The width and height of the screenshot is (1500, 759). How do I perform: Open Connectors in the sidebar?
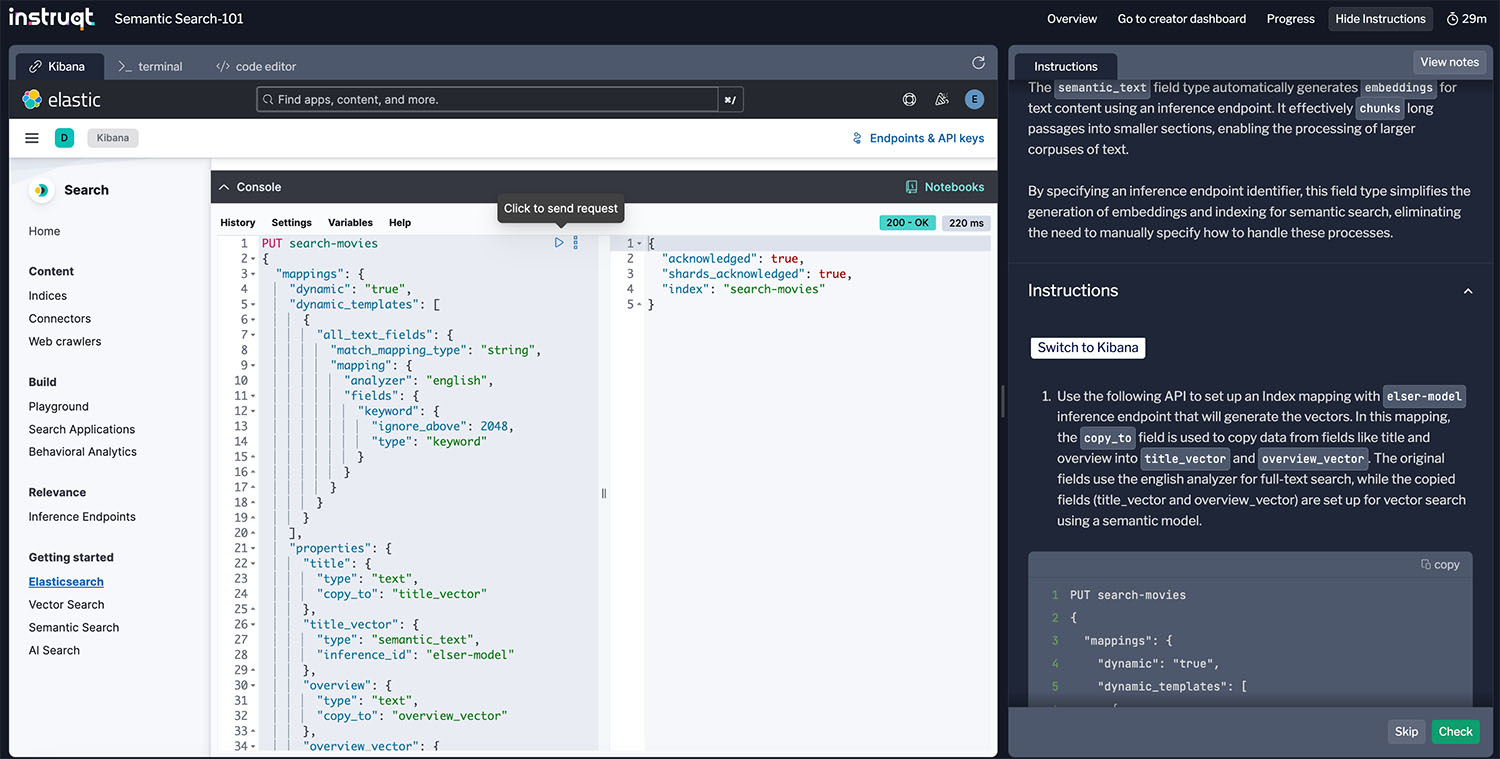point(60,319)
